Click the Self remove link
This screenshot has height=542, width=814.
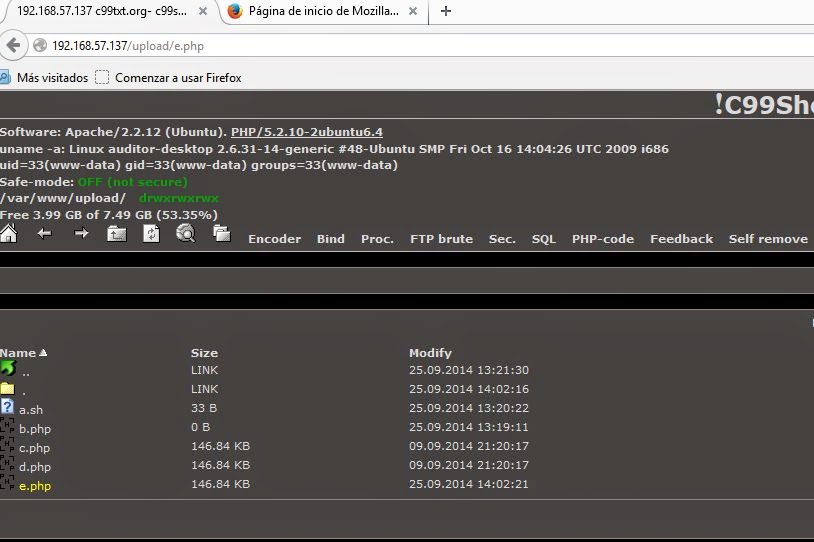(x=768, y=239)
